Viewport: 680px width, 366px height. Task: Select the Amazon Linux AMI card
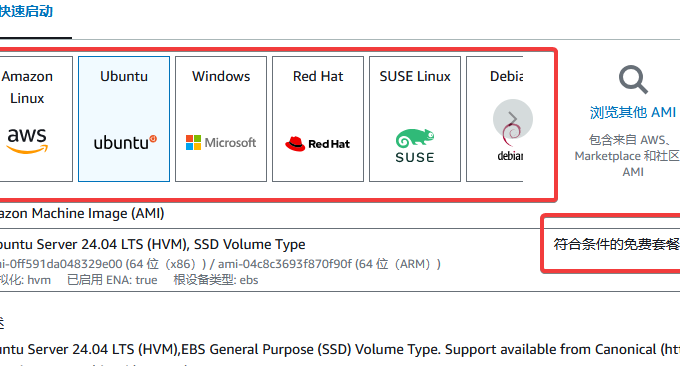click(36, 119)
